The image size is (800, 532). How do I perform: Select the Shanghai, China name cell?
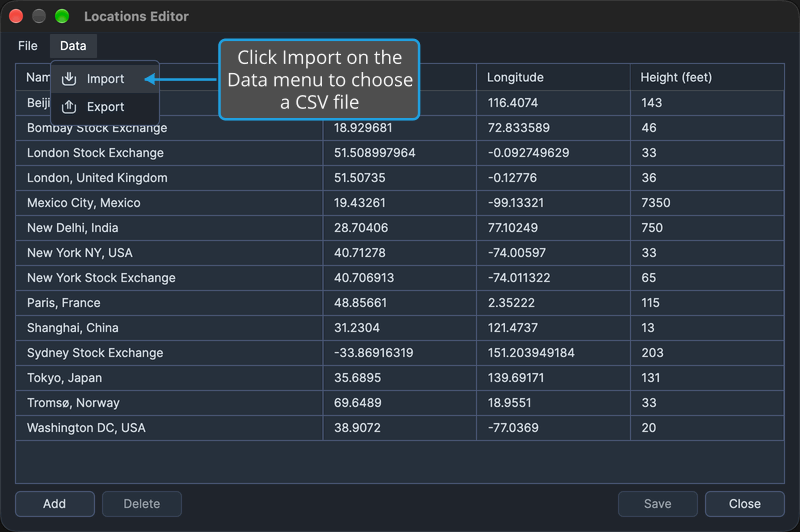coord(169,328)
